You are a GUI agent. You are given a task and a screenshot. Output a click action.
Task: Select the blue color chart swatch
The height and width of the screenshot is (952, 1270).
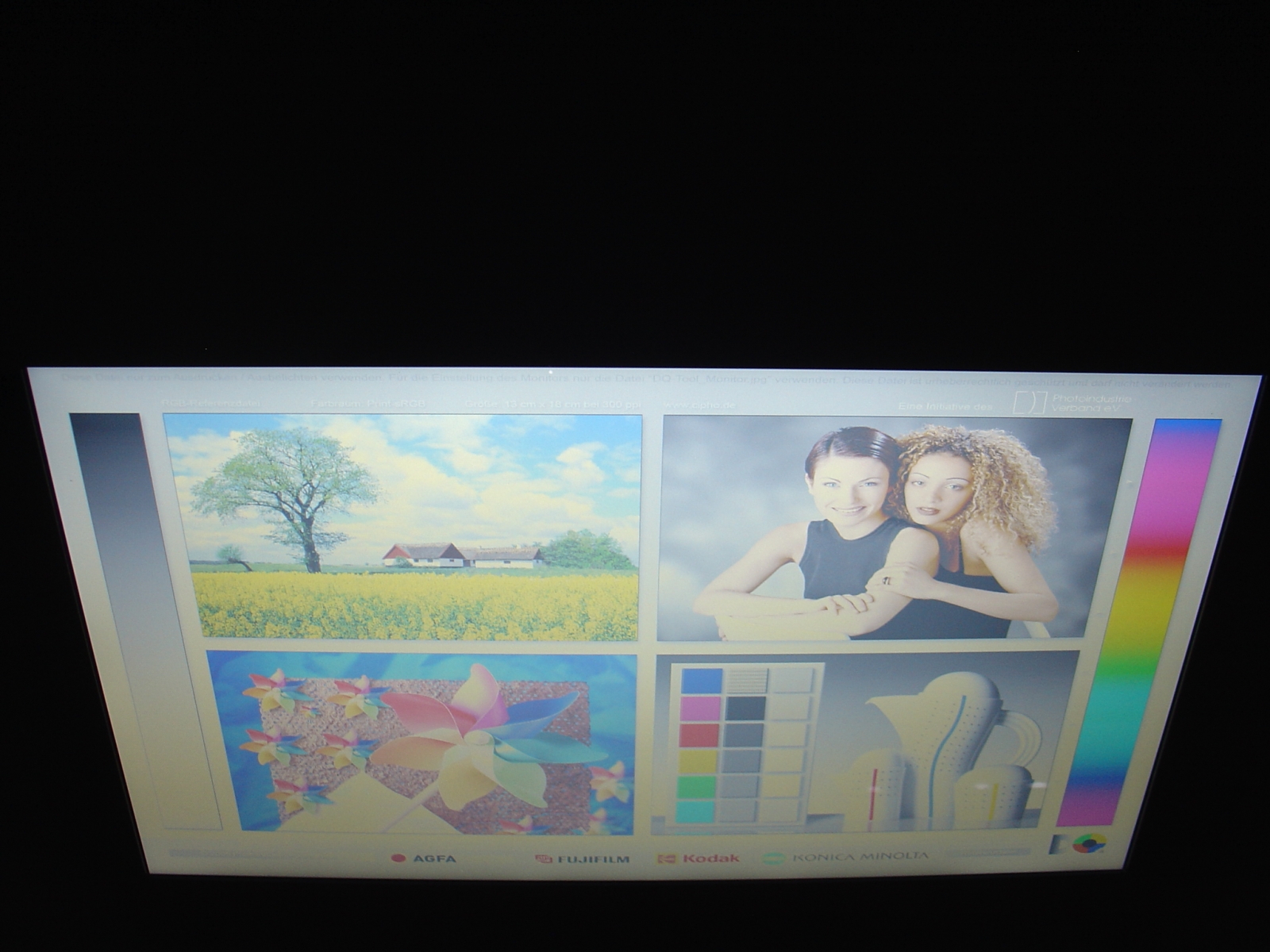pyautogui.click(x=702, y=681)
